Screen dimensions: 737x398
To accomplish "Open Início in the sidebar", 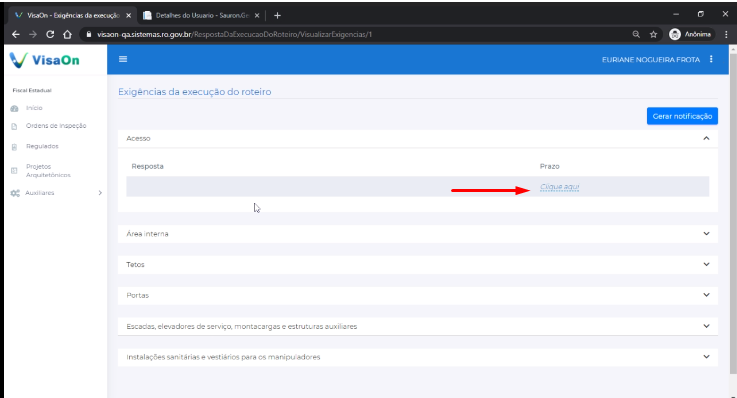I will point(34,108).
